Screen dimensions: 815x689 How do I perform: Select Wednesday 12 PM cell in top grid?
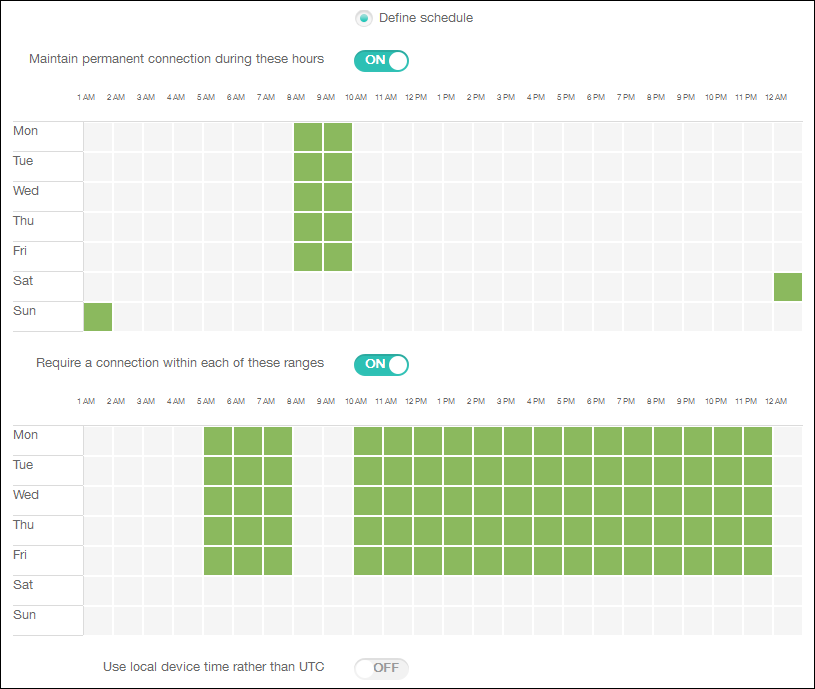(x=428, y=197)
